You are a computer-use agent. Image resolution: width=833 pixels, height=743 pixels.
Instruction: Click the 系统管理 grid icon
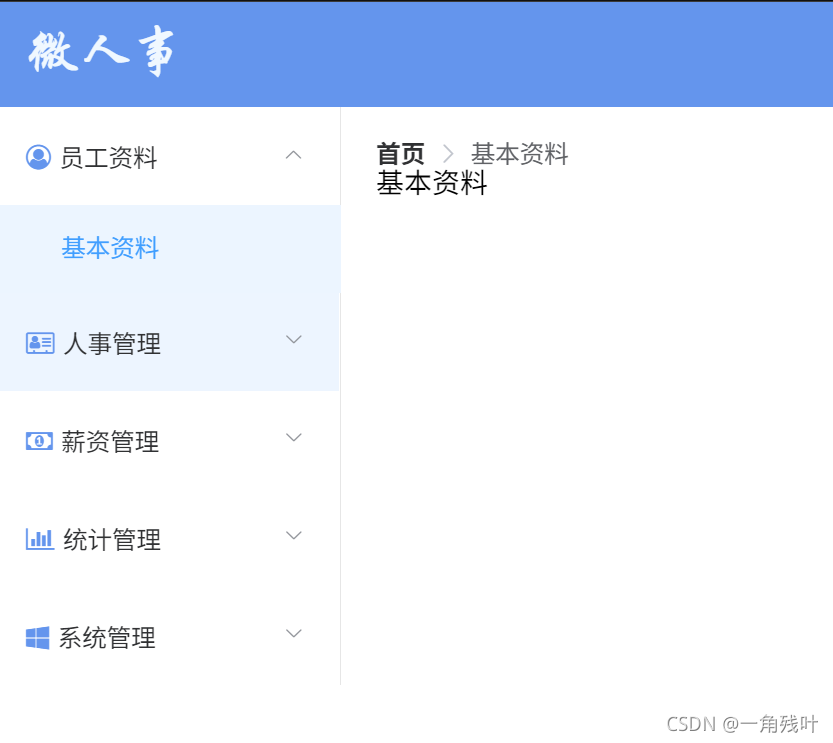point(38,636)
